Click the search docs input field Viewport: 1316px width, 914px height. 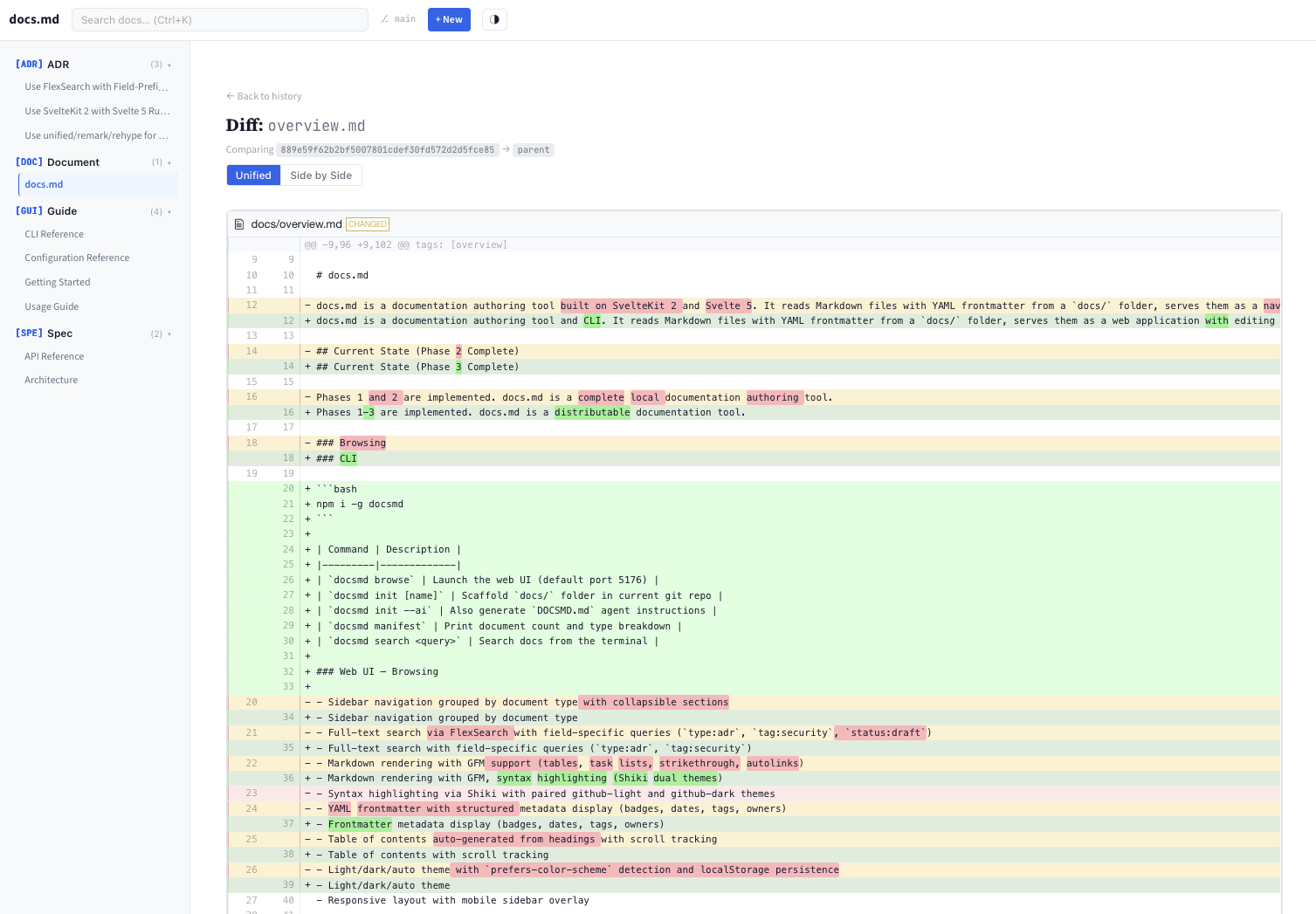(219, 18)
